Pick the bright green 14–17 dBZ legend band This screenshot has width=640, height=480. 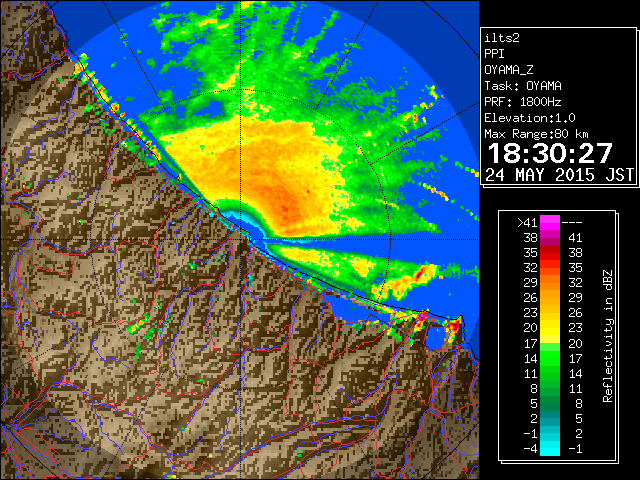tap(550, 358)
